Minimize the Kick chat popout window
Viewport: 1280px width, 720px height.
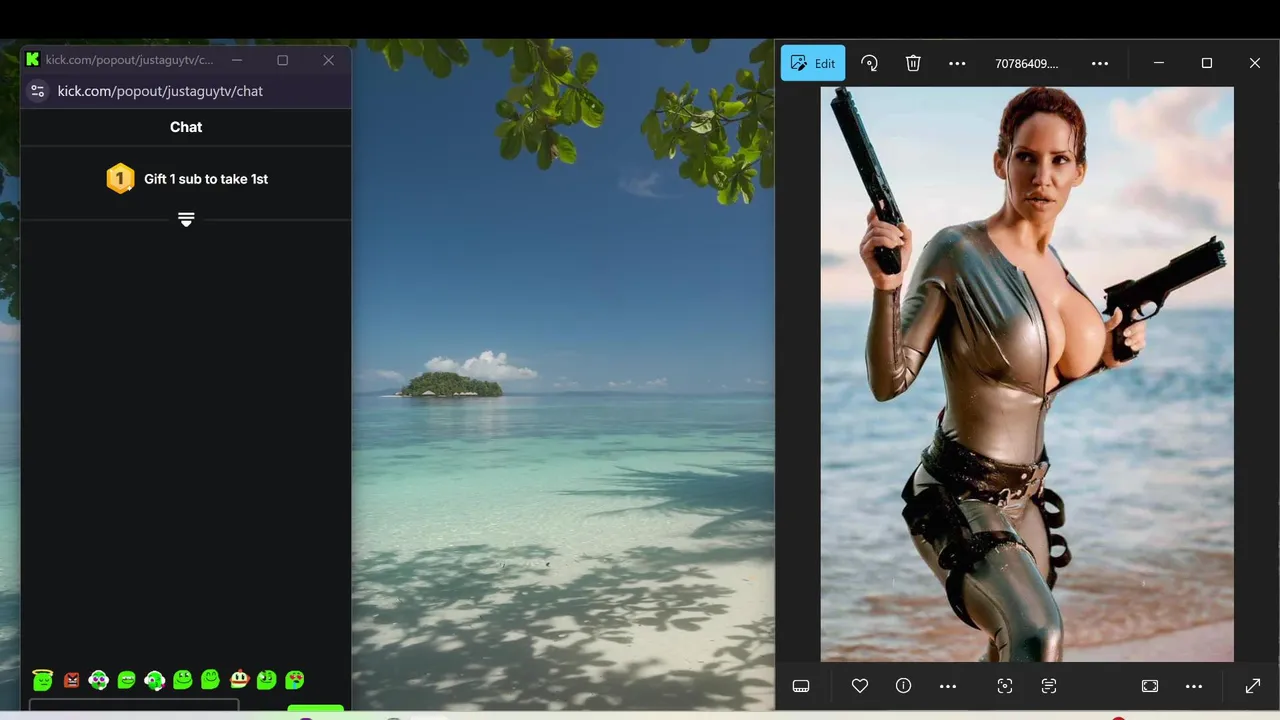(x=237, y=60)
